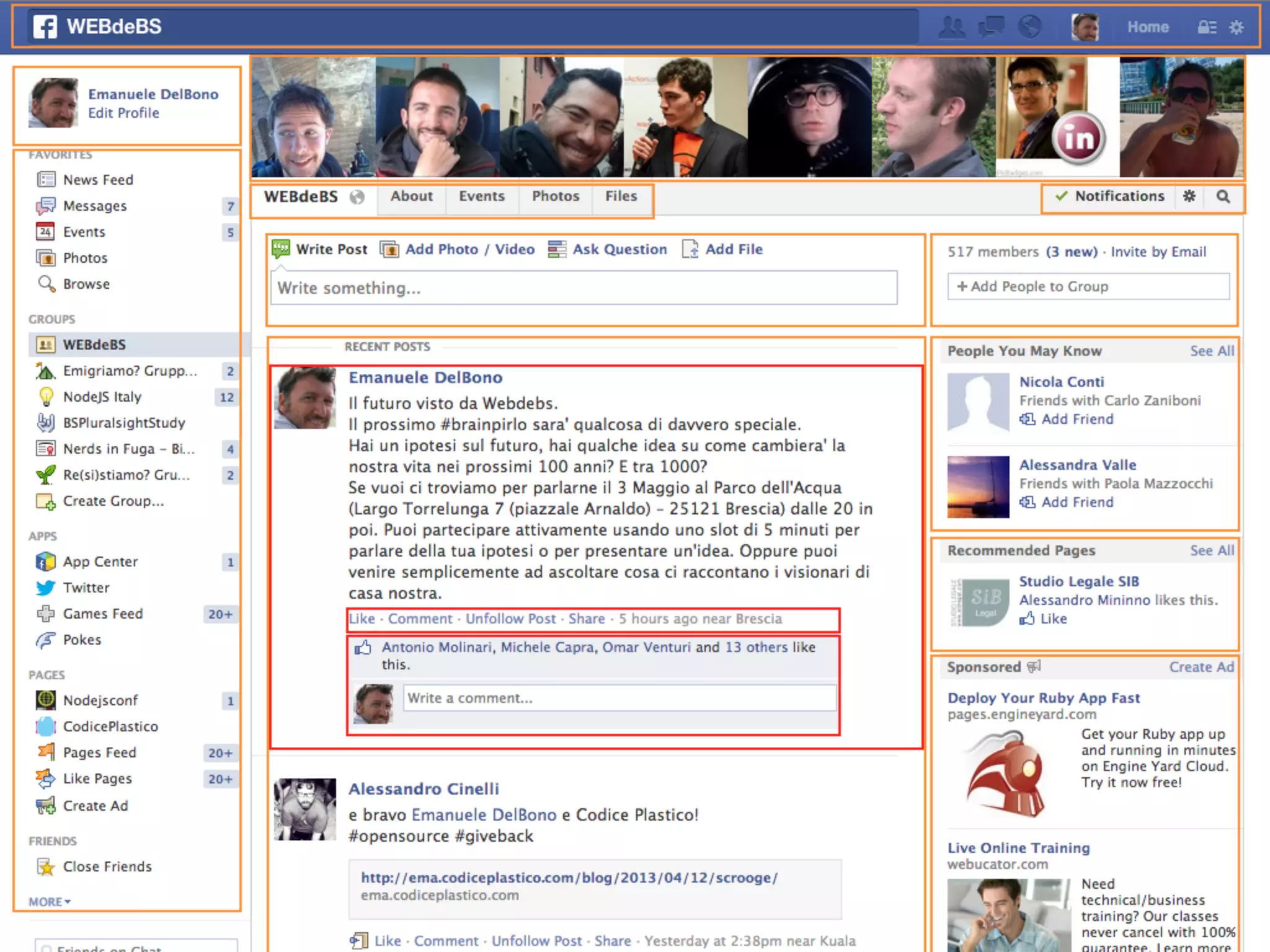
Task: Click the thumbs-up Like icon for Studio Legale SIB
Action: [x=1028, y=619]
